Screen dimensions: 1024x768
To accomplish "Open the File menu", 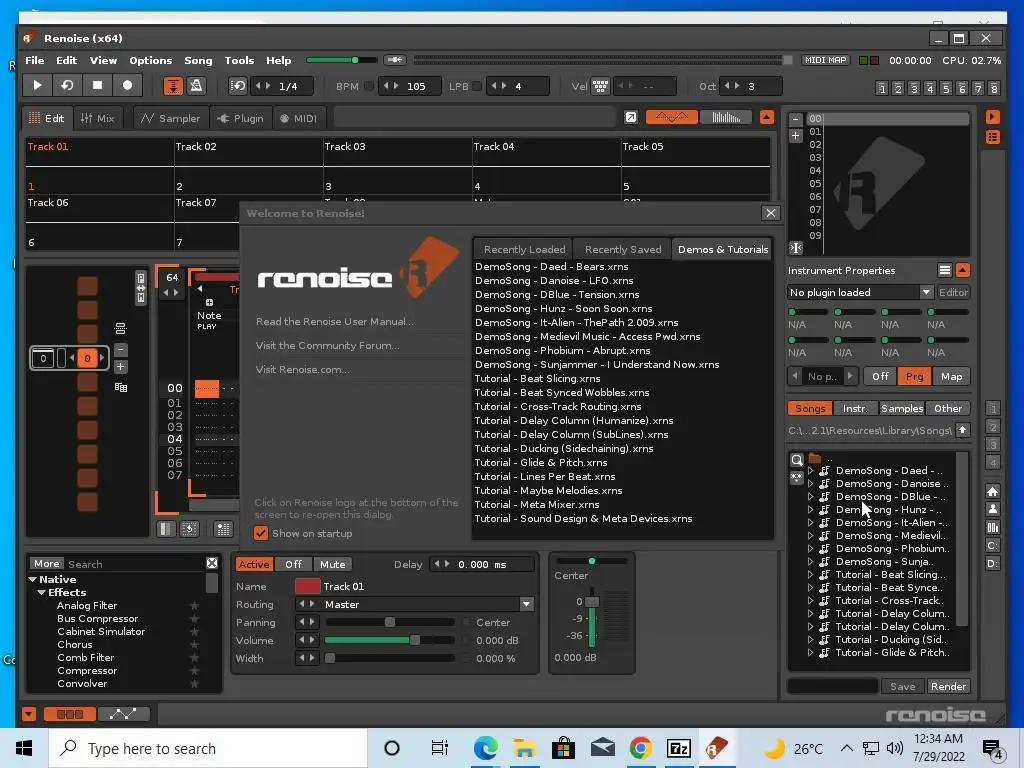I will [x=35, y=60].
